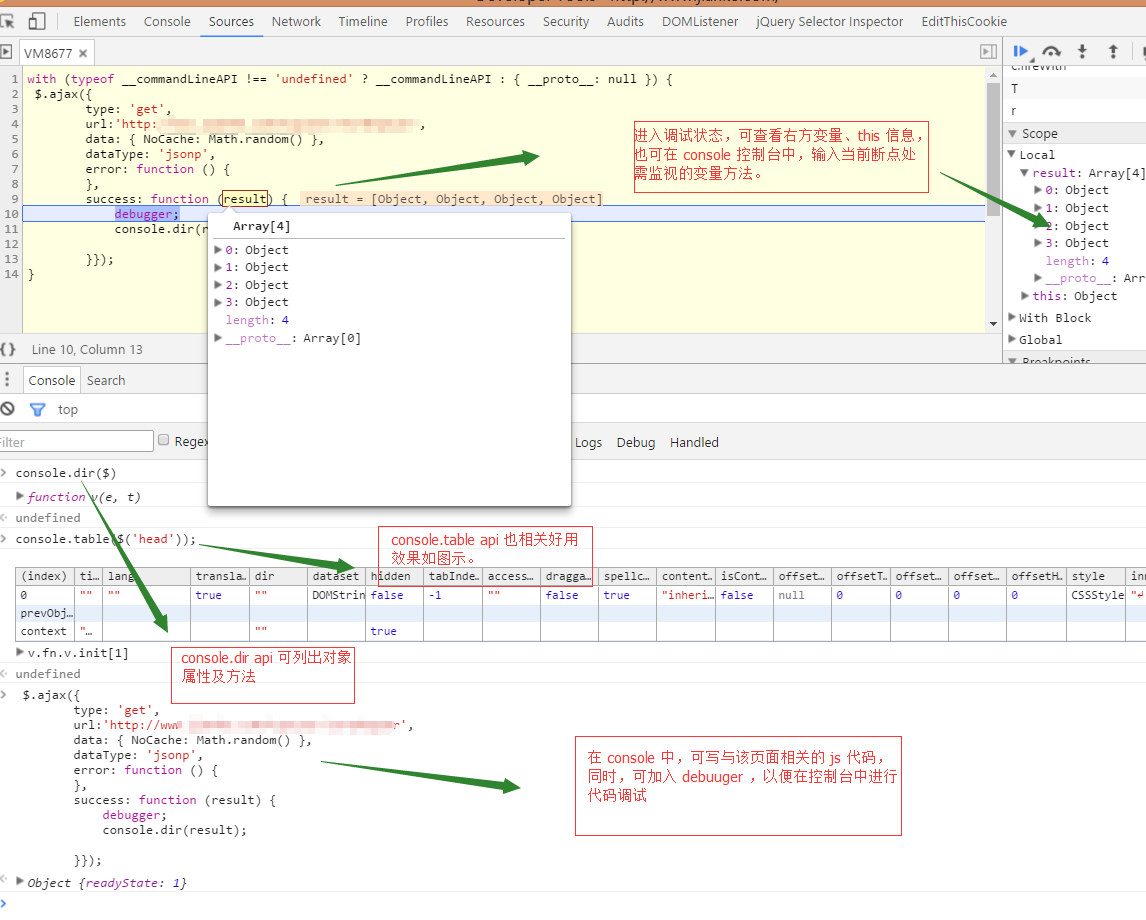Screen dimensions: 1146x920
Task: Open the Profiles tab
Action: click(427, 21)
